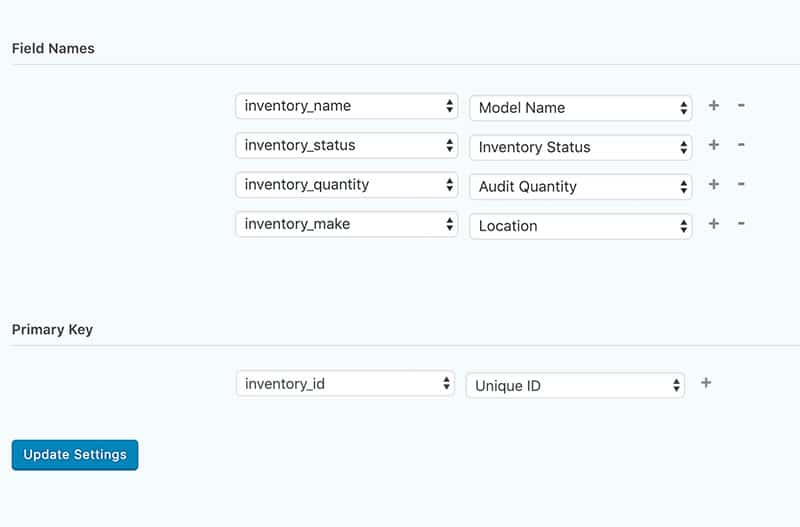This screenshot has width=800, height=527.
Task: Click the Update Settings button
Action: [75, 455]
